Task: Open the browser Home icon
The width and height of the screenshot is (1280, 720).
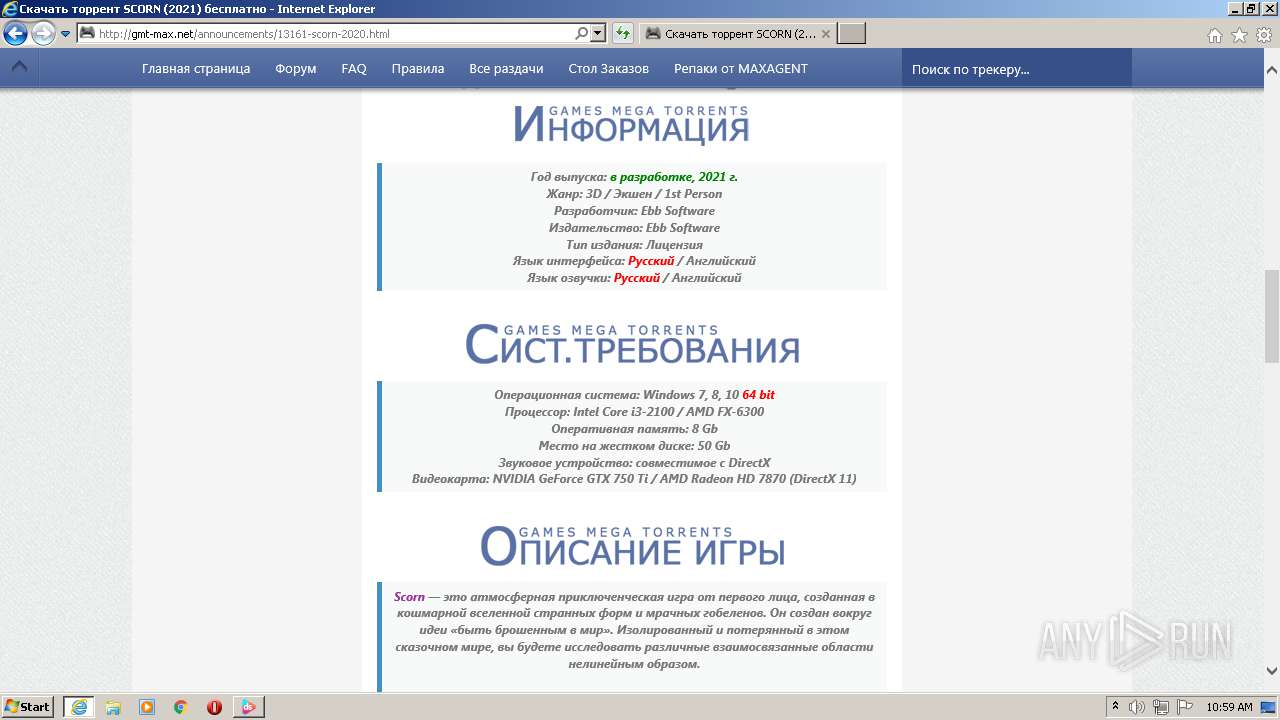Action: coord(1214,35)
